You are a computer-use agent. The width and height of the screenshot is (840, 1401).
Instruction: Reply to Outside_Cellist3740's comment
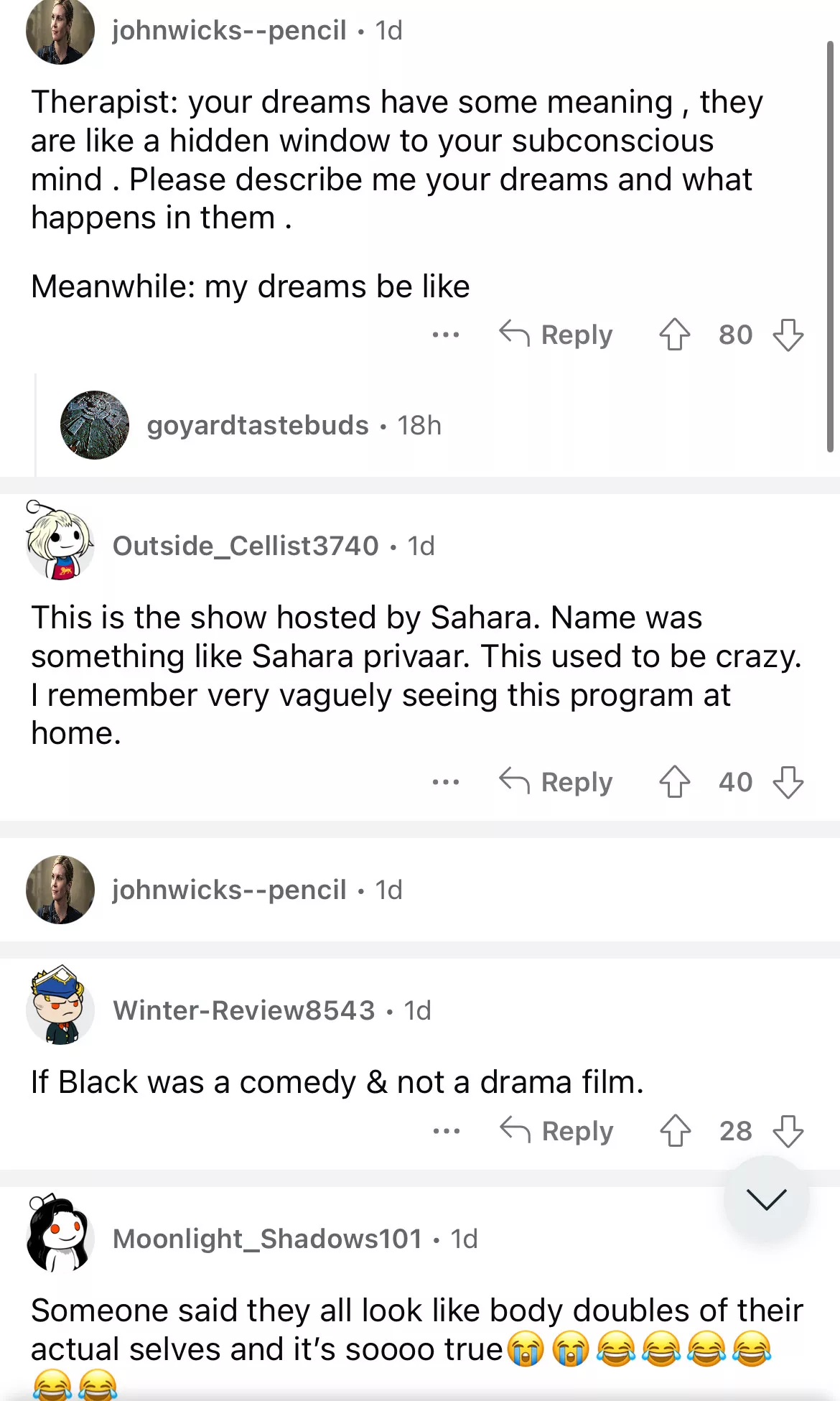556,782
